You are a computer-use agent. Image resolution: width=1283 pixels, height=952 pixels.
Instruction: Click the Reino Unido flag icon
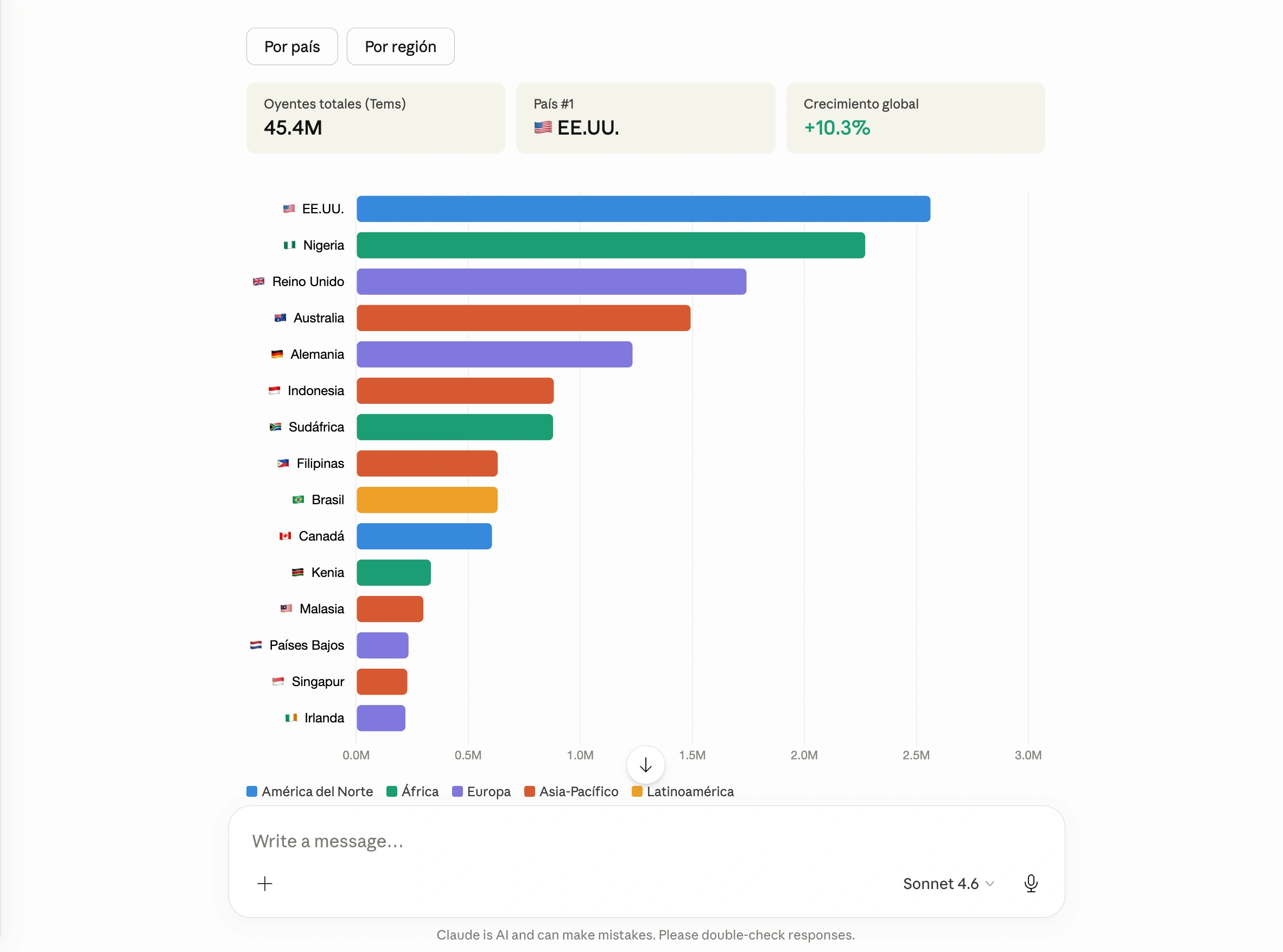pyautogui.click(x=258, y=281)
